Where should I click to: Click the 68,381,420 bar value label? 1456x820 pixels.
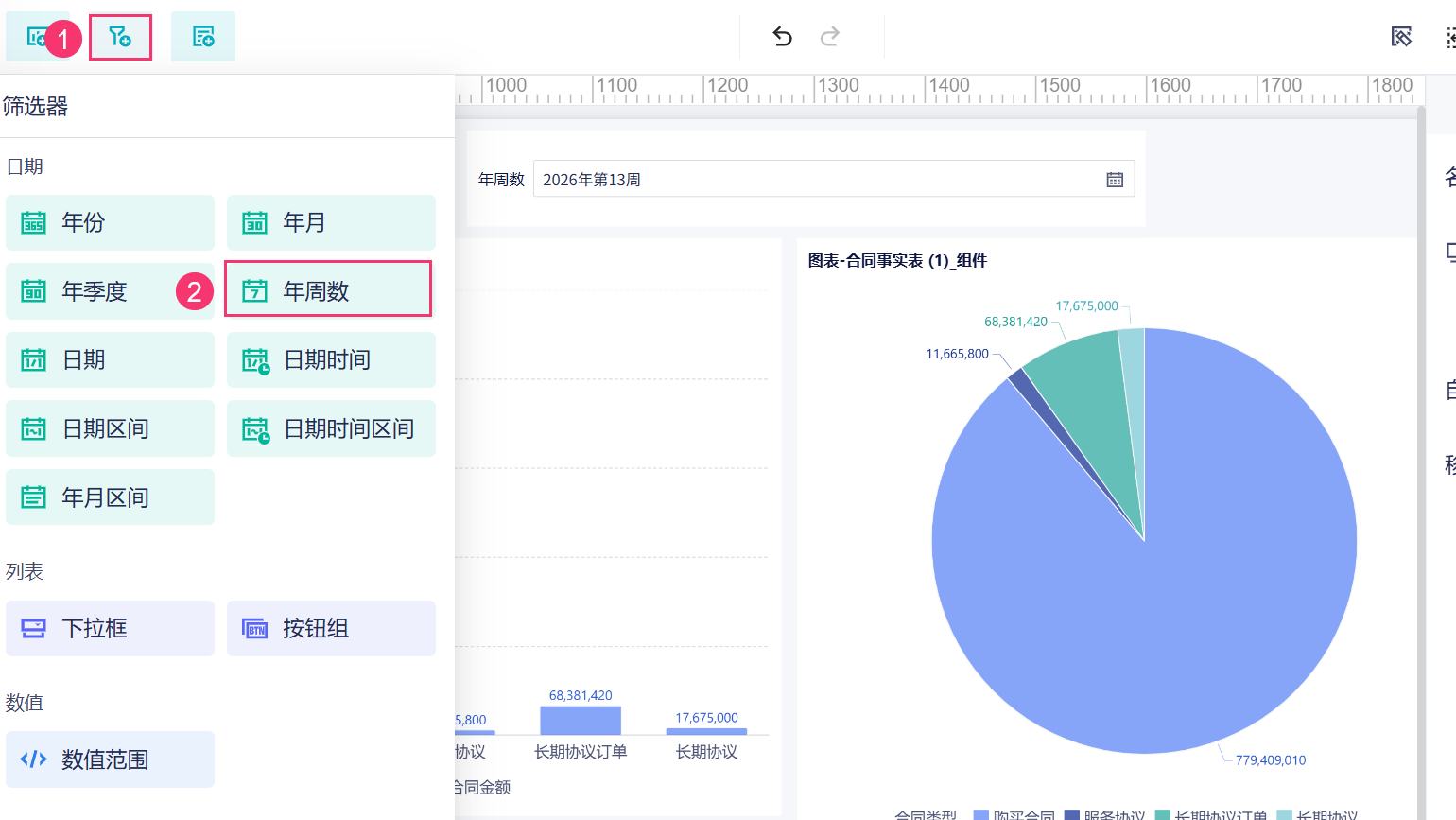[x=581, y=695]
